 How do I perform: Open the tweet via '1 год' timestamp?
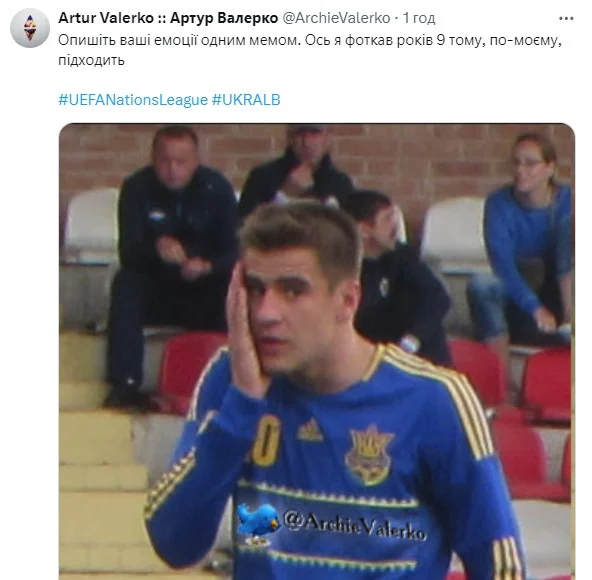coord(419,18)
